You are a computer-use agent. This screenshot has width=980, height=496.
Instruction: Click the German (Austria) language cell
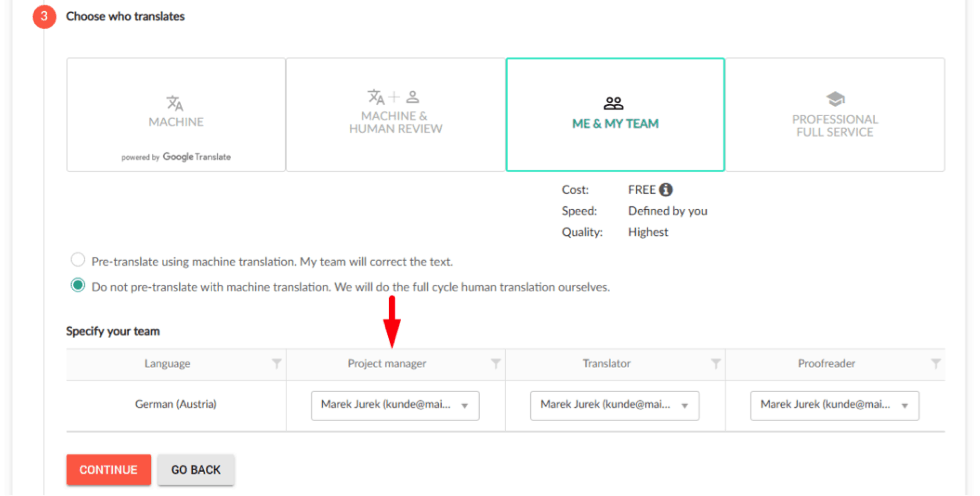[x=176, y=405]
